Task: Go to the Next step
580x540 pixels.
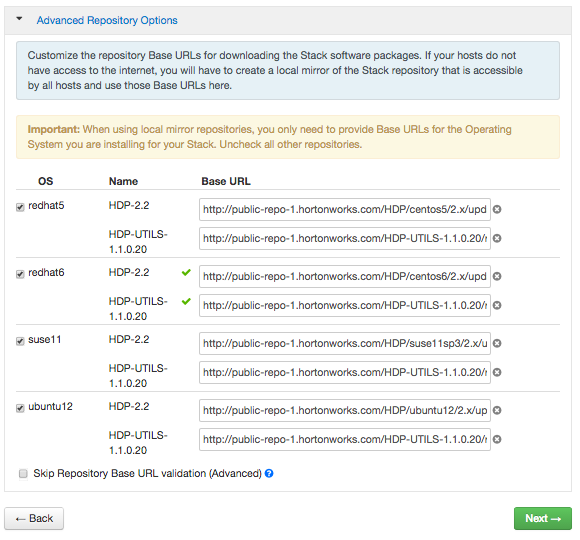Action: (x=543, y=519)
